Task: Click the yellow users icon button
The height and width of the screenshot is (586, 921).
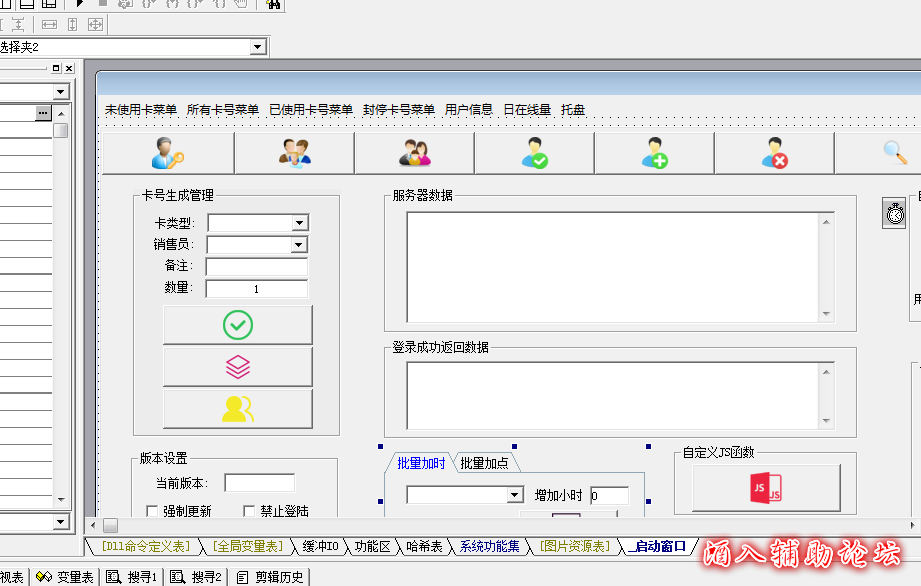Action: [x=238, y=409]
